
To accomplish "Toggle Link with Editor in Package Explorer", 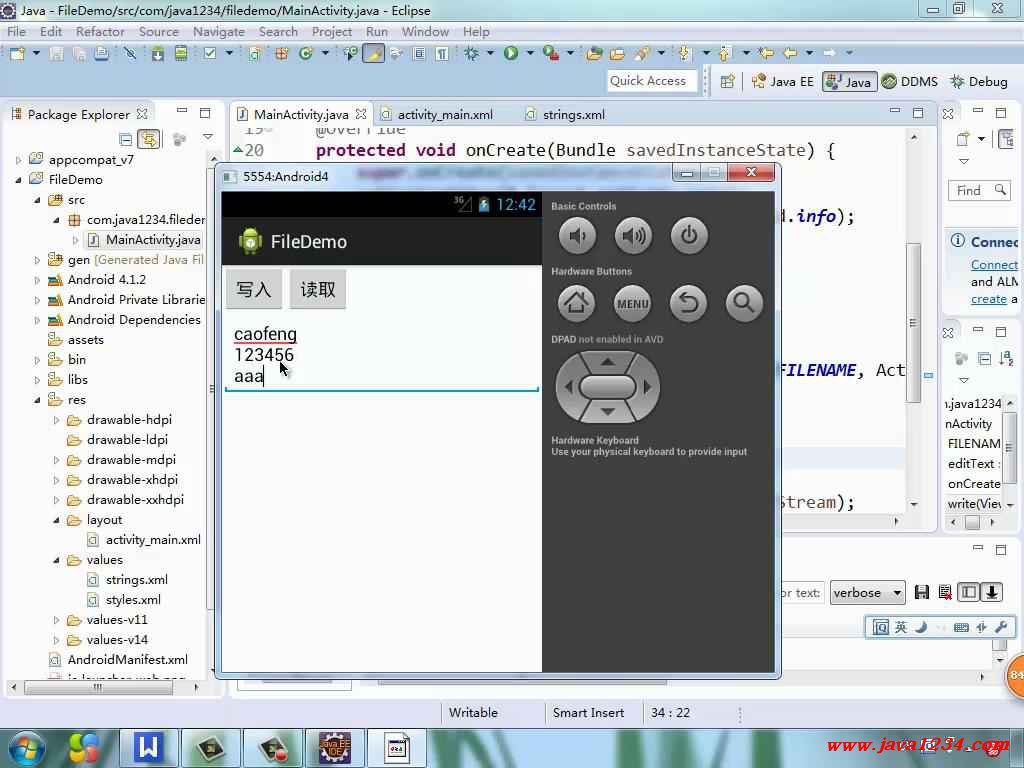I will coord(148,140).
